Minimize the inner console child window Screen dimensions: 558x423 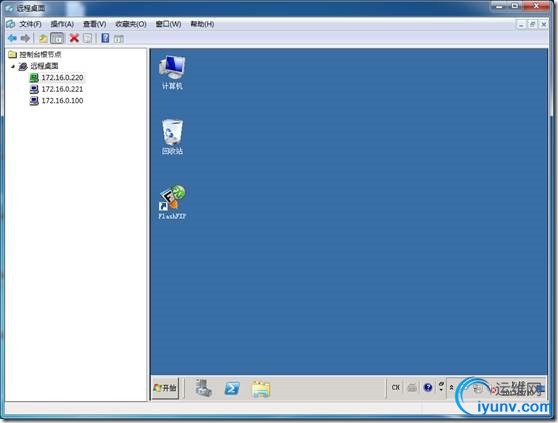pos(521,24)
